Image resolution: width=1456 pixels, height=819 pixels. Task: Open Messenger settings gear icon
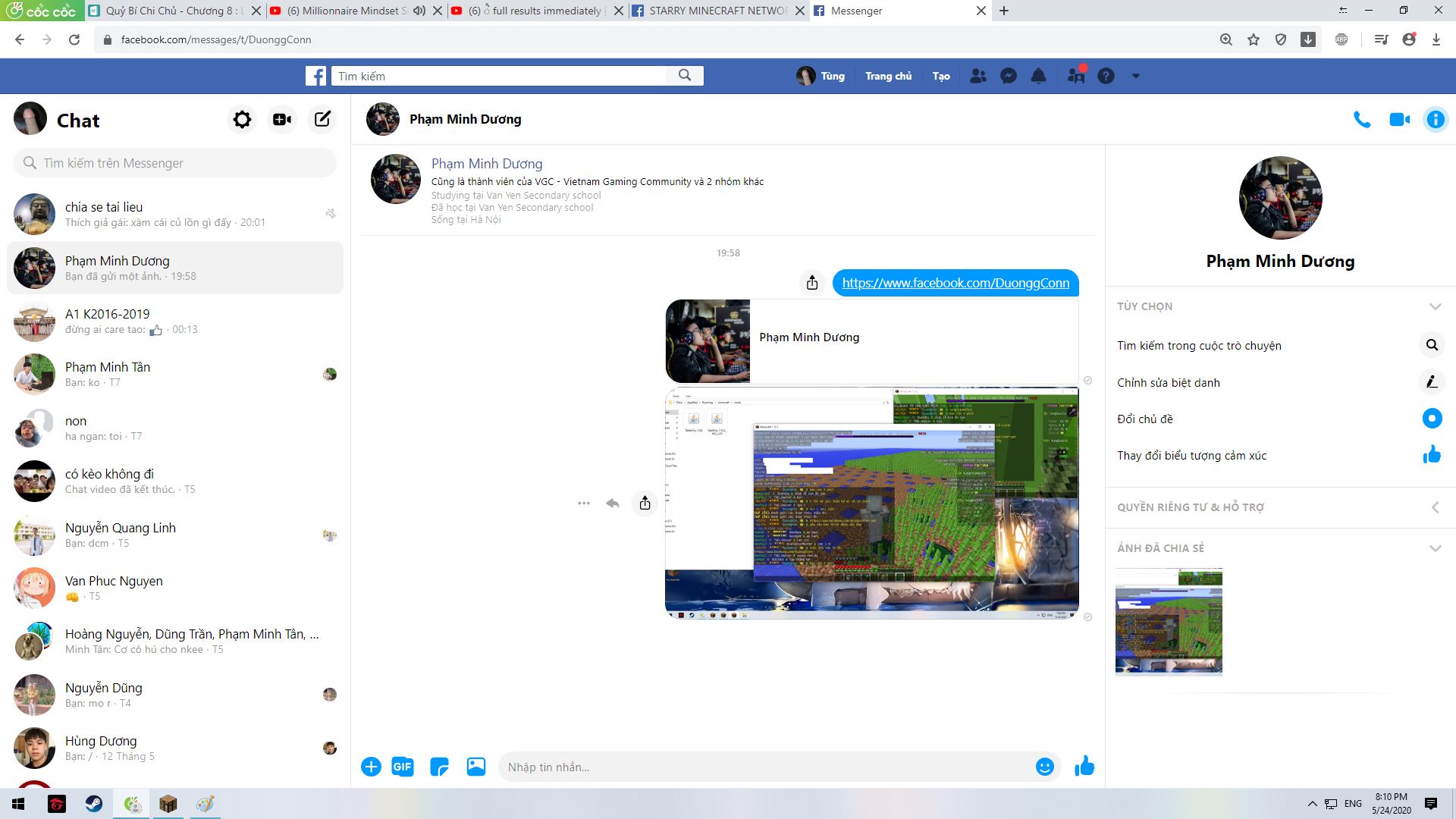click(242, 120)
